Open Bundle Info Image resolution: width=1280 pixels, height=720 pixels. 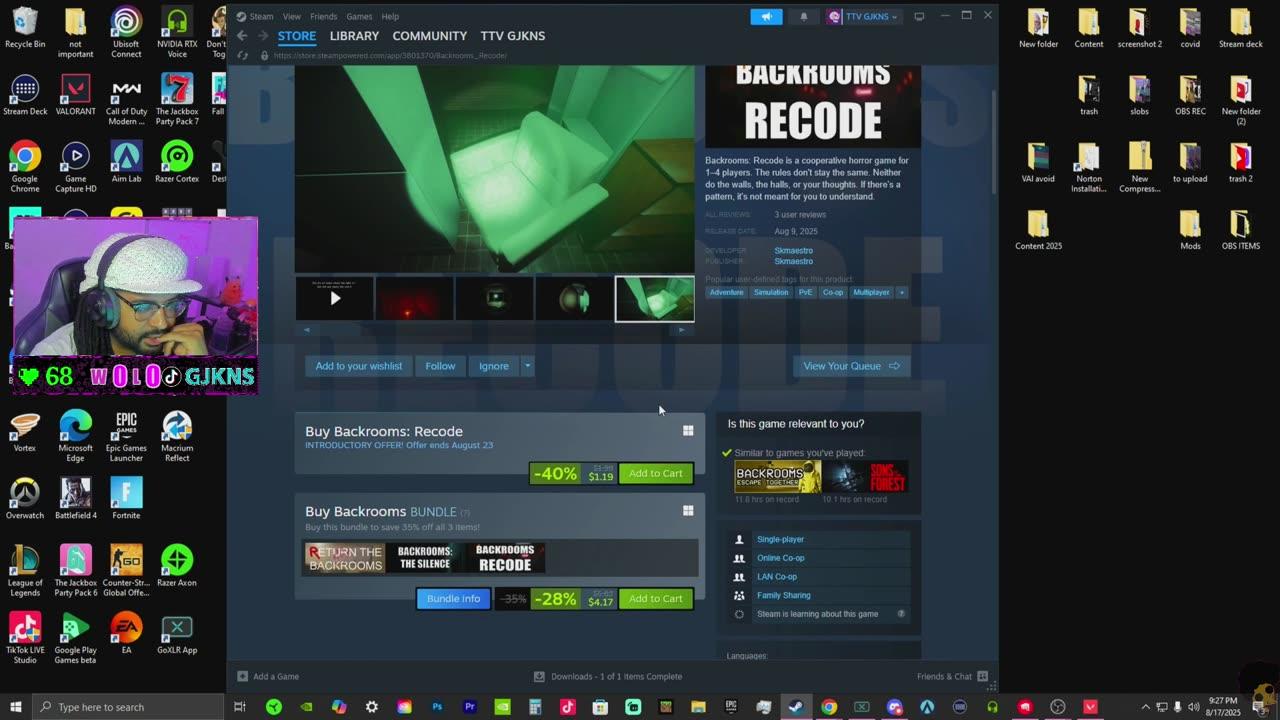pyautogui.click(x=453, y=599)
